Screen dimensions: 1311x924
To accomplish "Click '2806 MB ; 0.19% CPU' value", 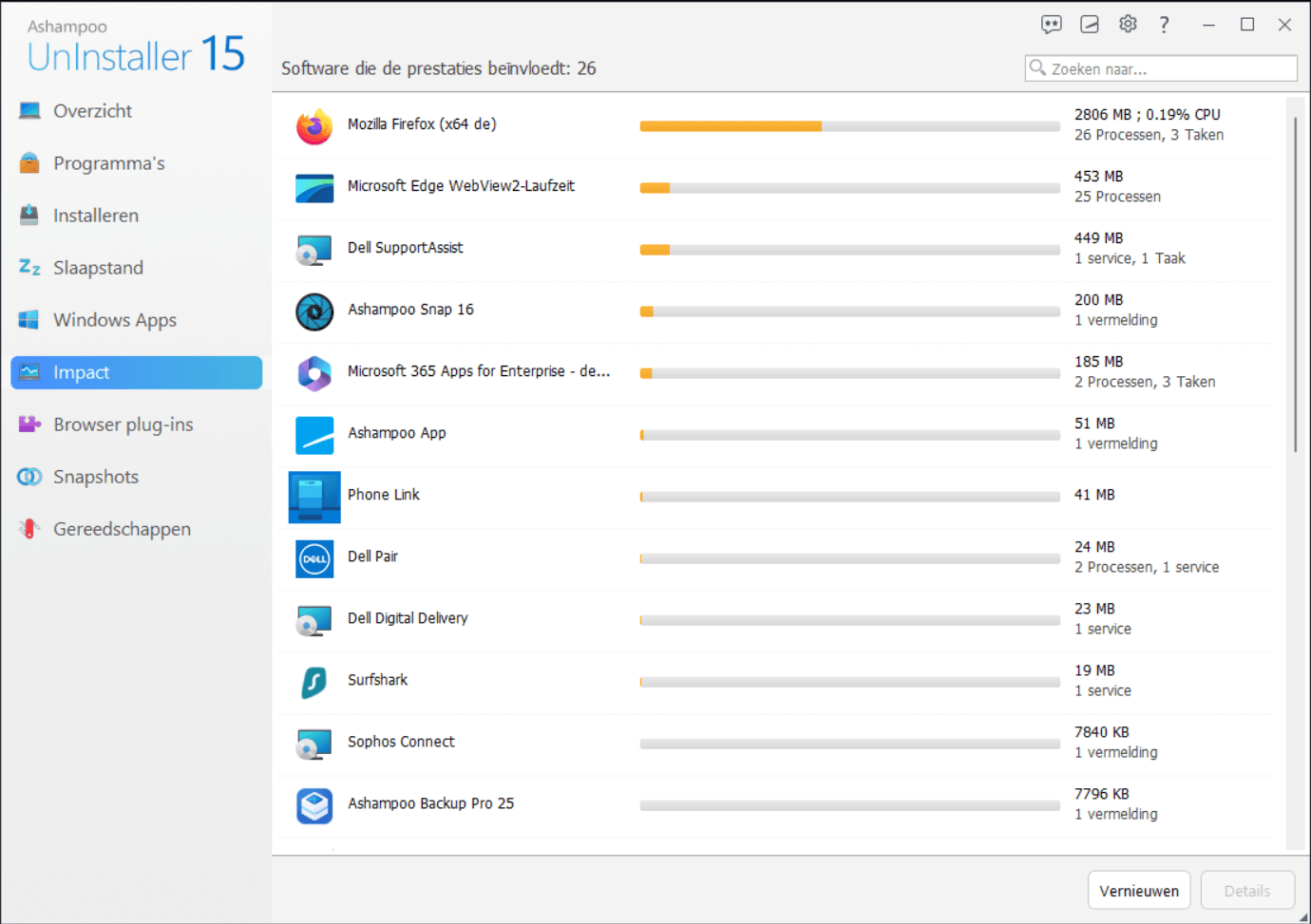I will pyautogui.click(x=1148, y=115).
